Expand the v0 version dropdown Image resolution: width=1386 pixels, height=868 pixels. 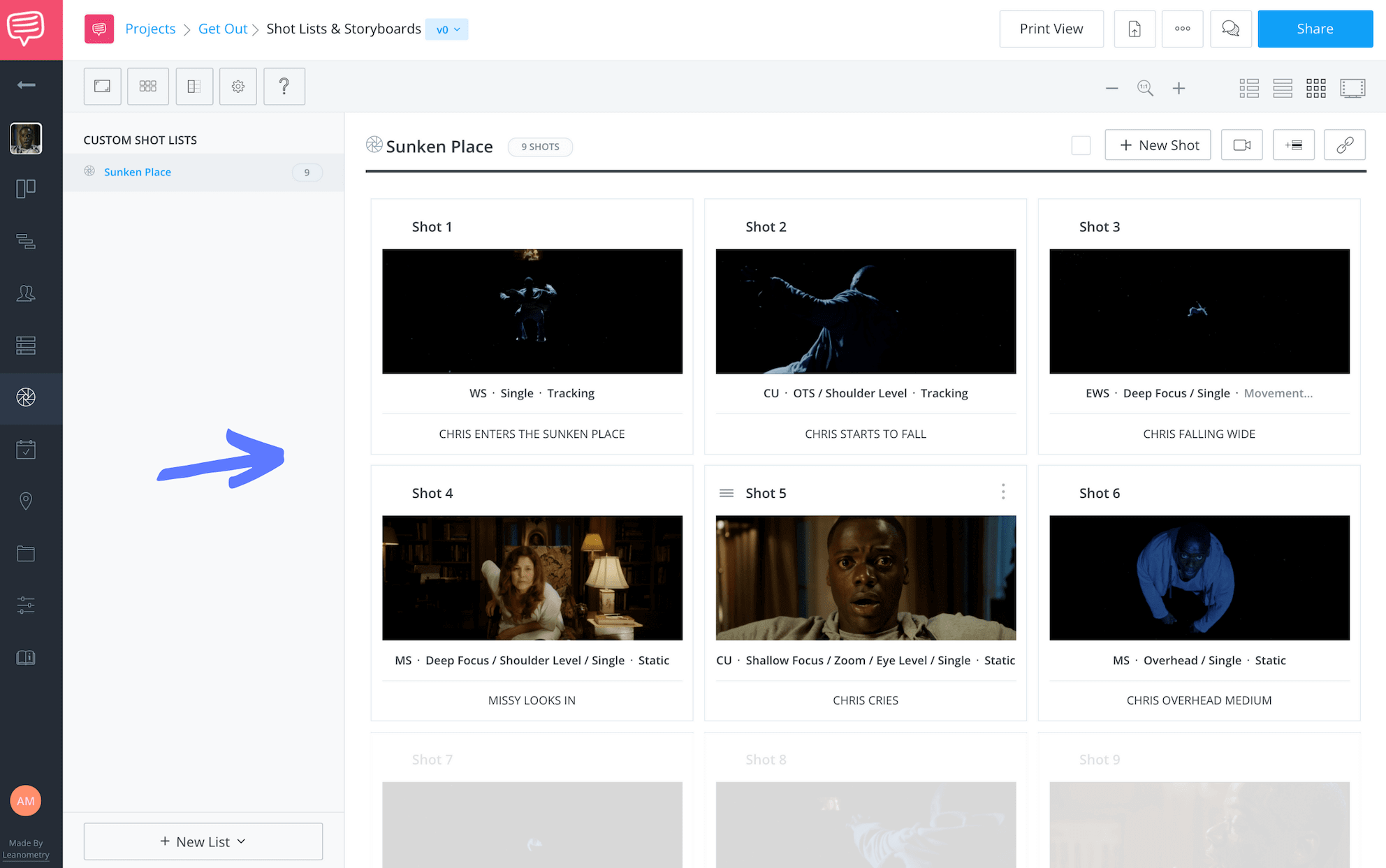point(447,29)
